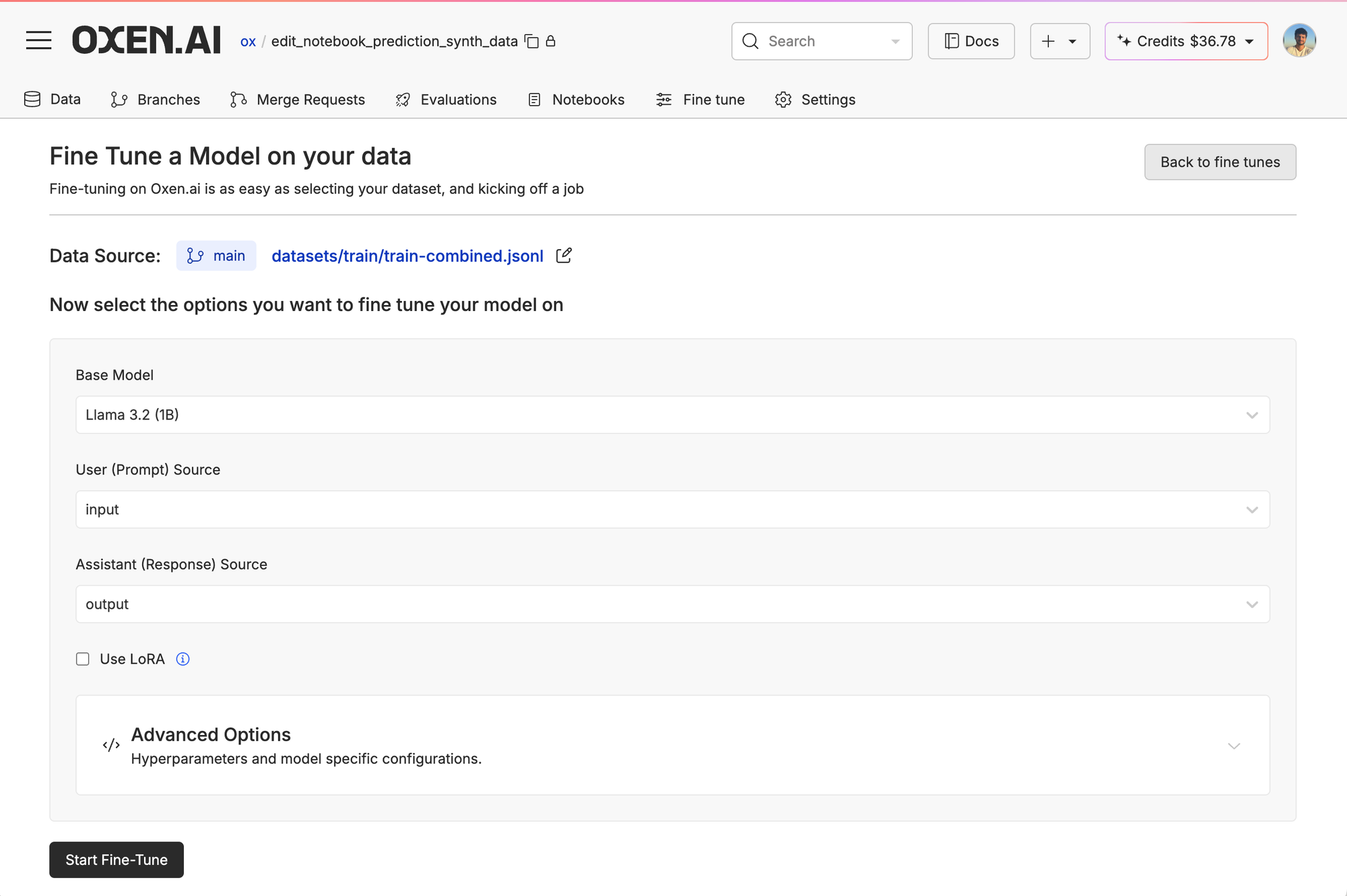Open the Assistant Response Source dropdown

672,604
